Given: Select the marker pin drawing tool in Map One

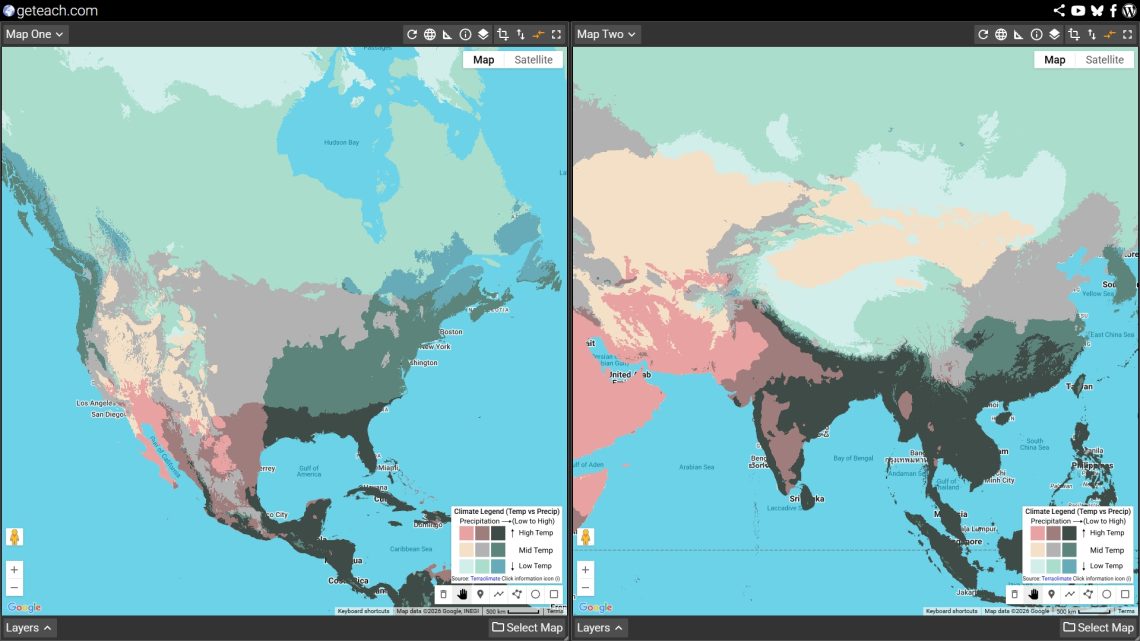Looking at the screenshot, I should [480, 594].
